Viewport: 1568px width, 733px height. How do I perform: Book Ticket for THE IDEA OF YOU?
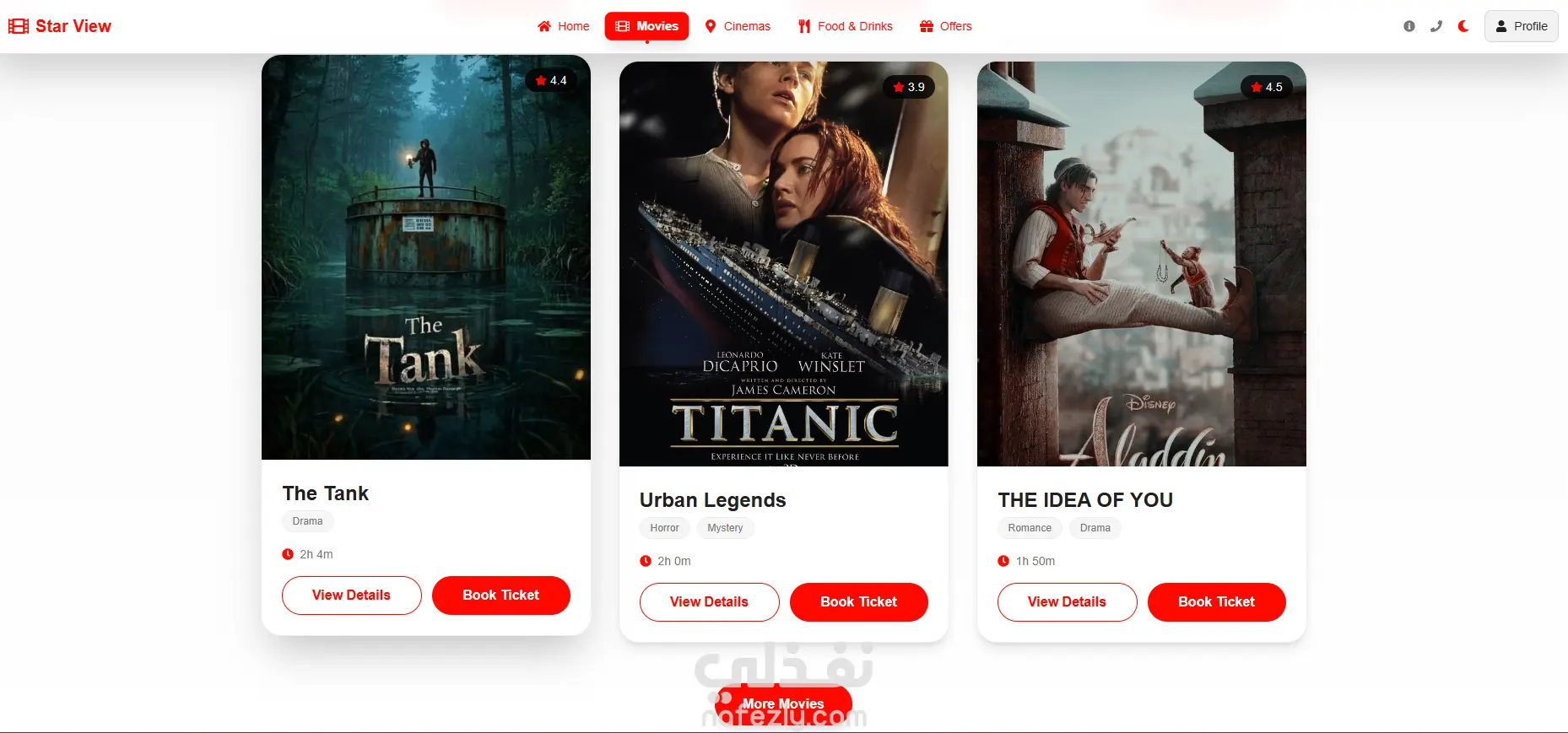(1217, 602)
